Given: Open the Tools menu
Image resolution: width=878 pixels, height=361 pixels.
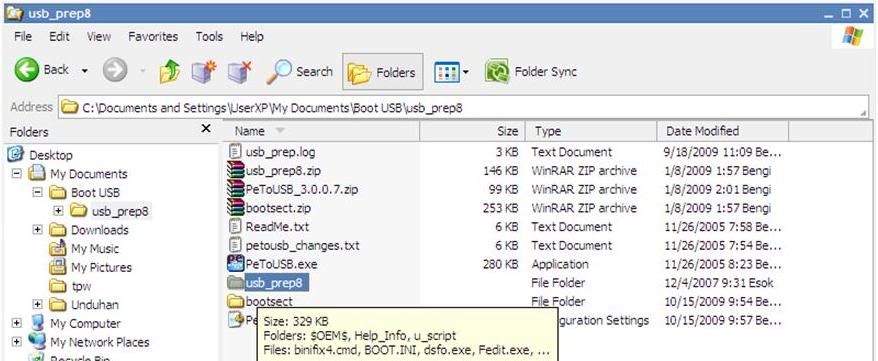Looking at the screenshot, I should click(209, 36).
